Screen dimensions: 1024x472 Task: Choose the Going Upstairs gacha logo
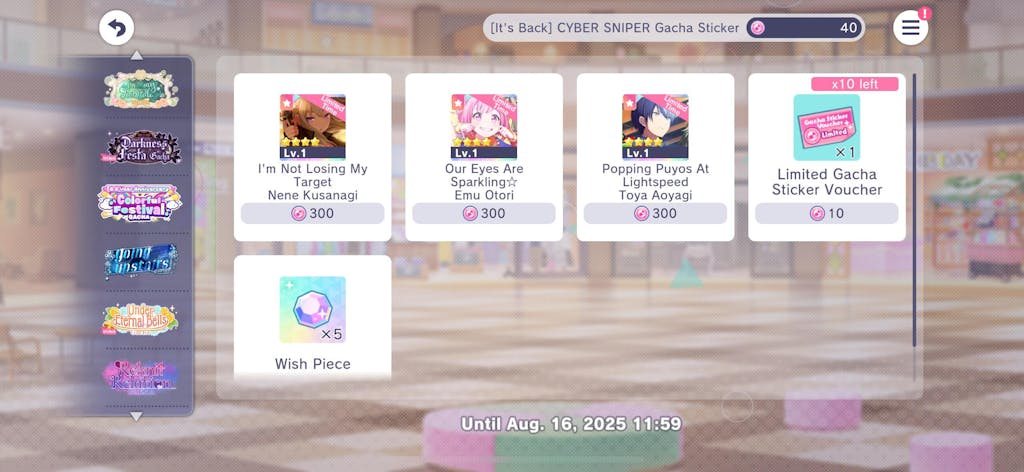(x=140, y=260)
